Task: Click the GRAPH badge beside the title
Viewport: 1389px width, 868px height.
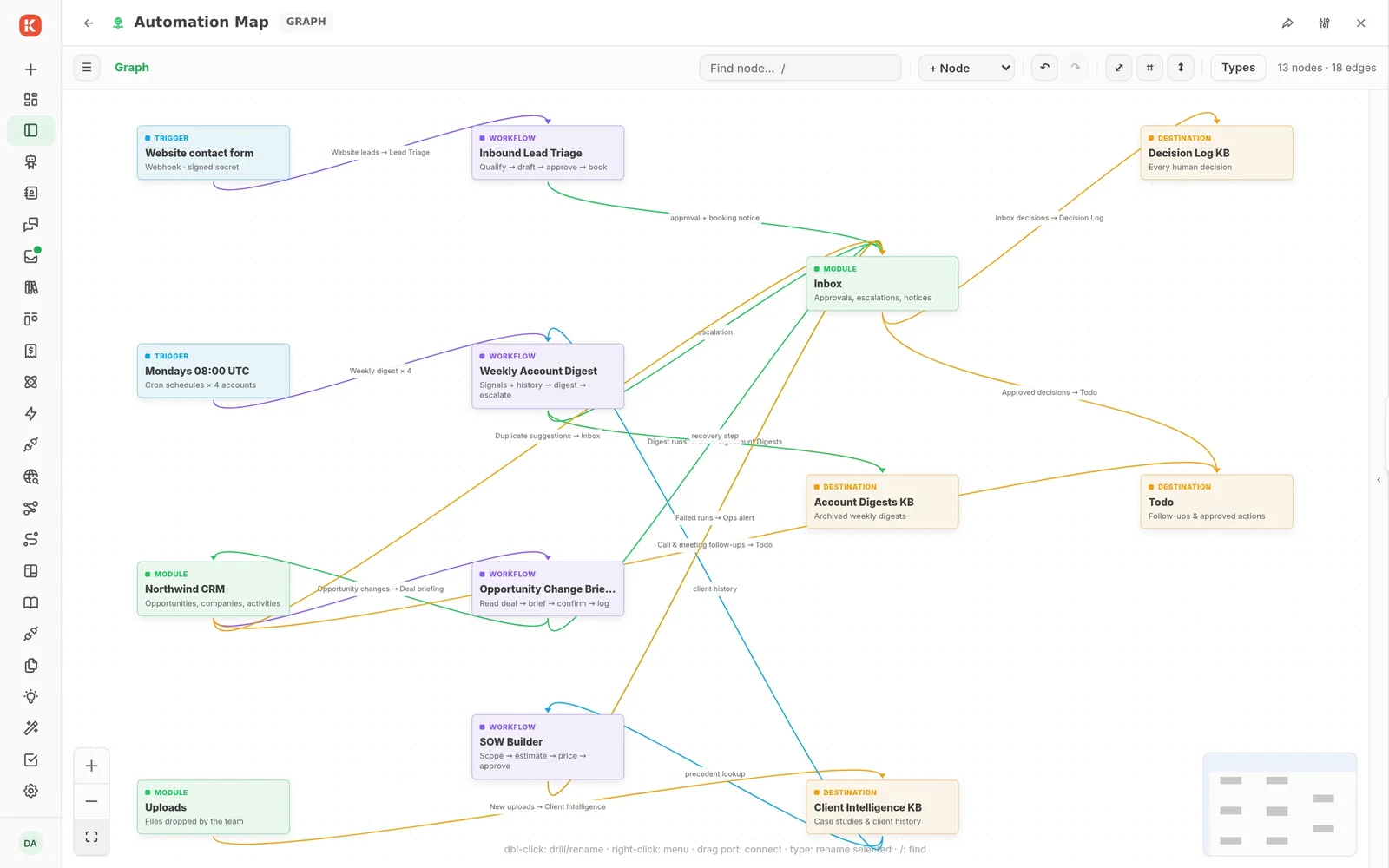Action: [x=306, y=22]
